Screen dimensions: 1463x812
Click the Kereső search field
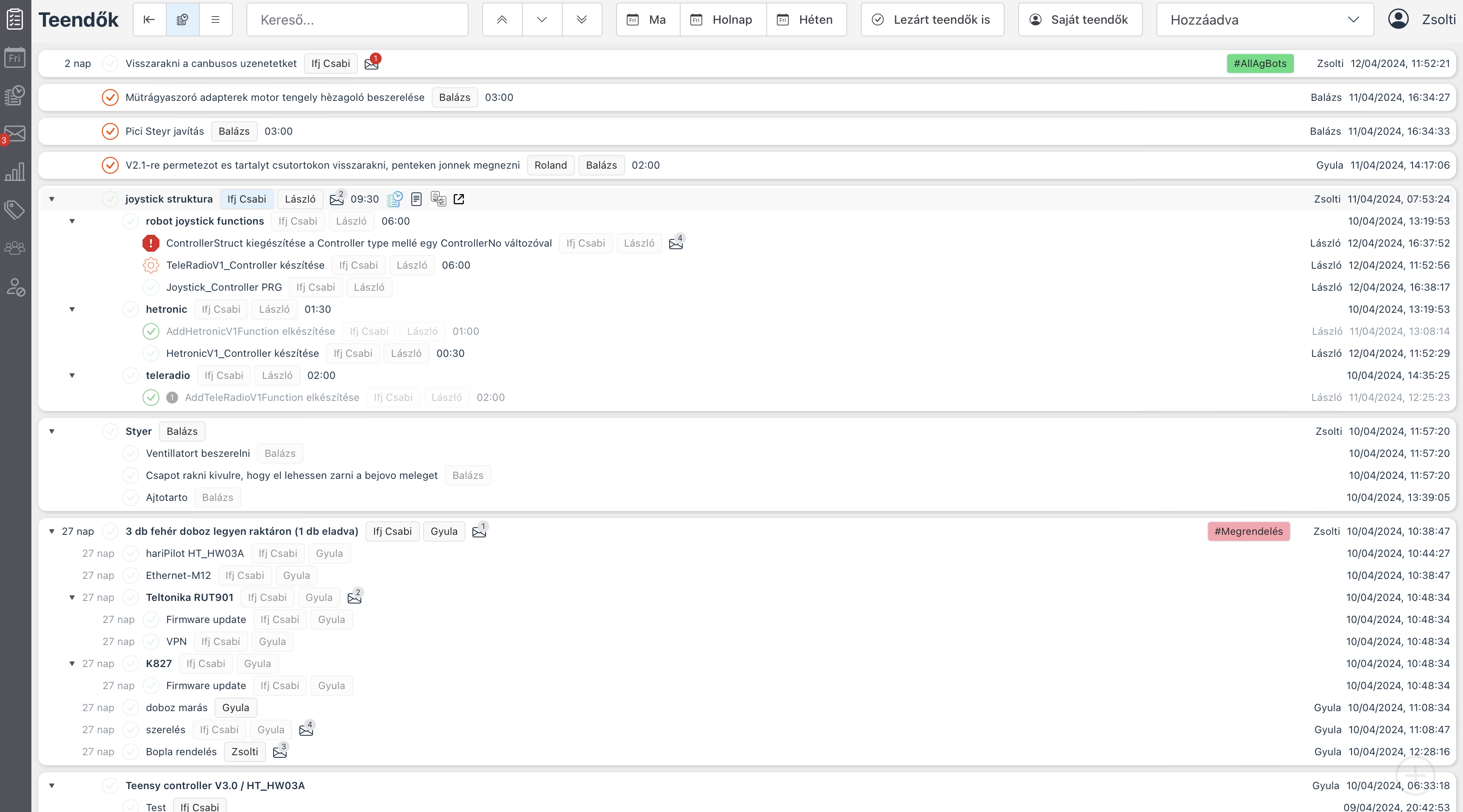(x=357, y=20)
